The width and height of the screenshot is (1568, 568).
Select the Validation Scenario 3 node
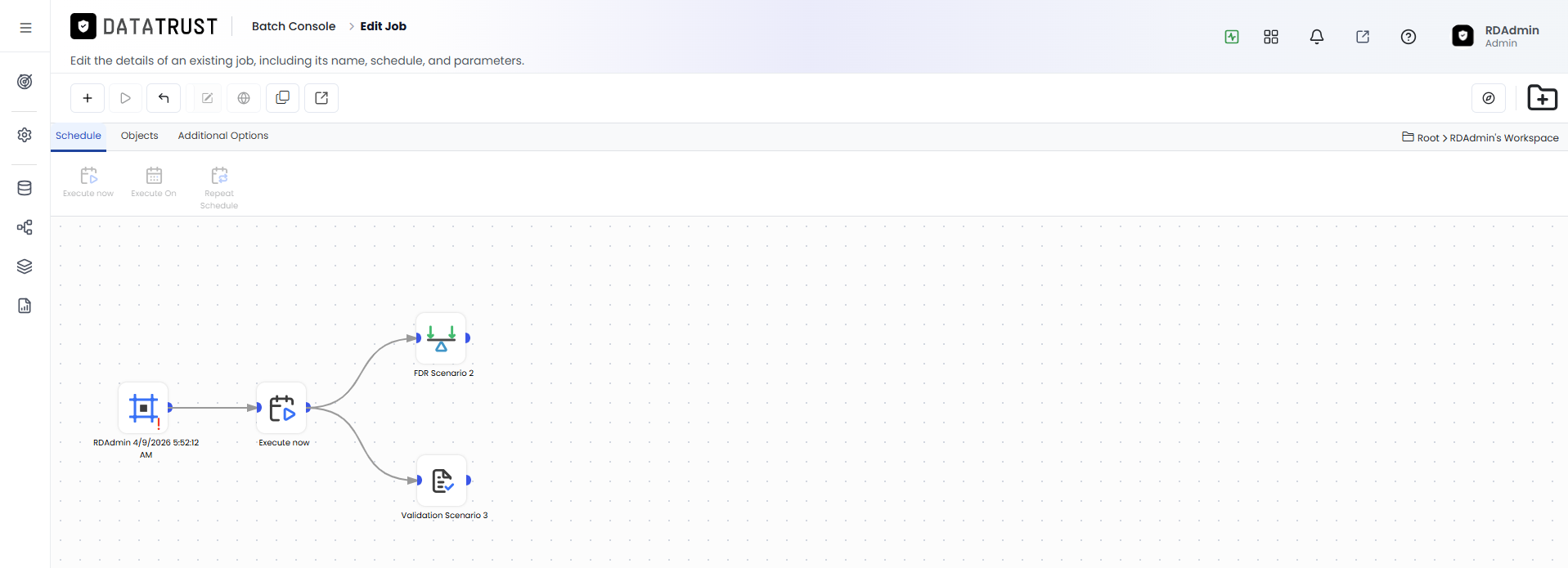(x=443, y=480)
